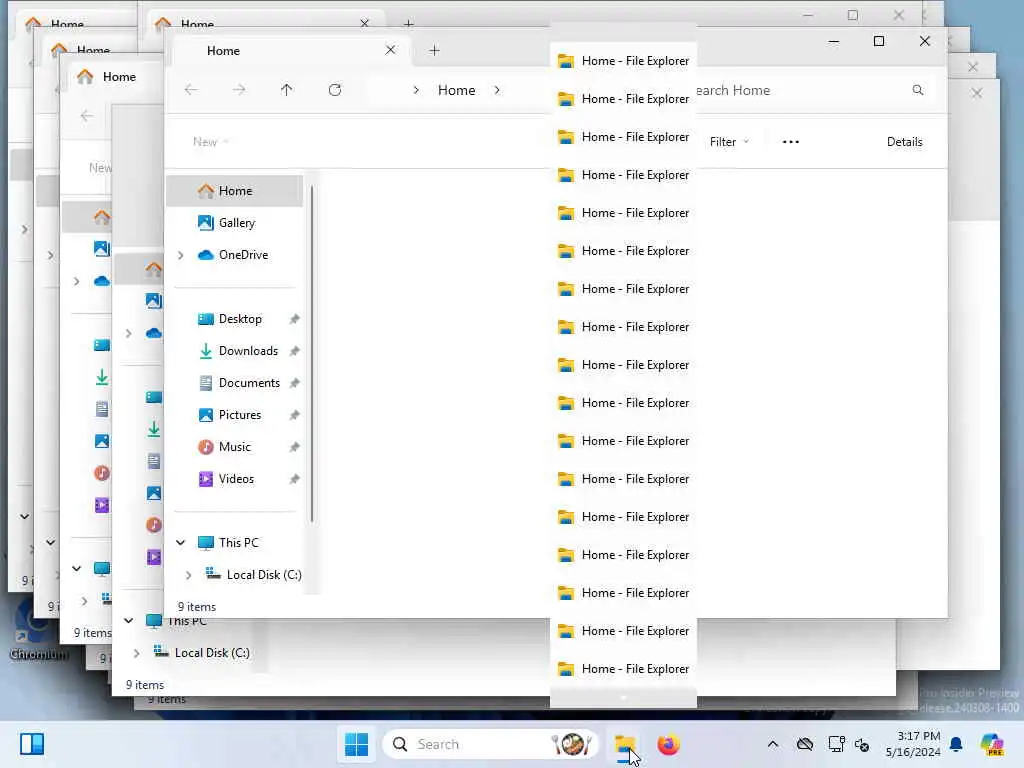This screenshot has height=768, width=1024.
Task: Select This PC in the front navigation pane
Action: coord(238,542)
